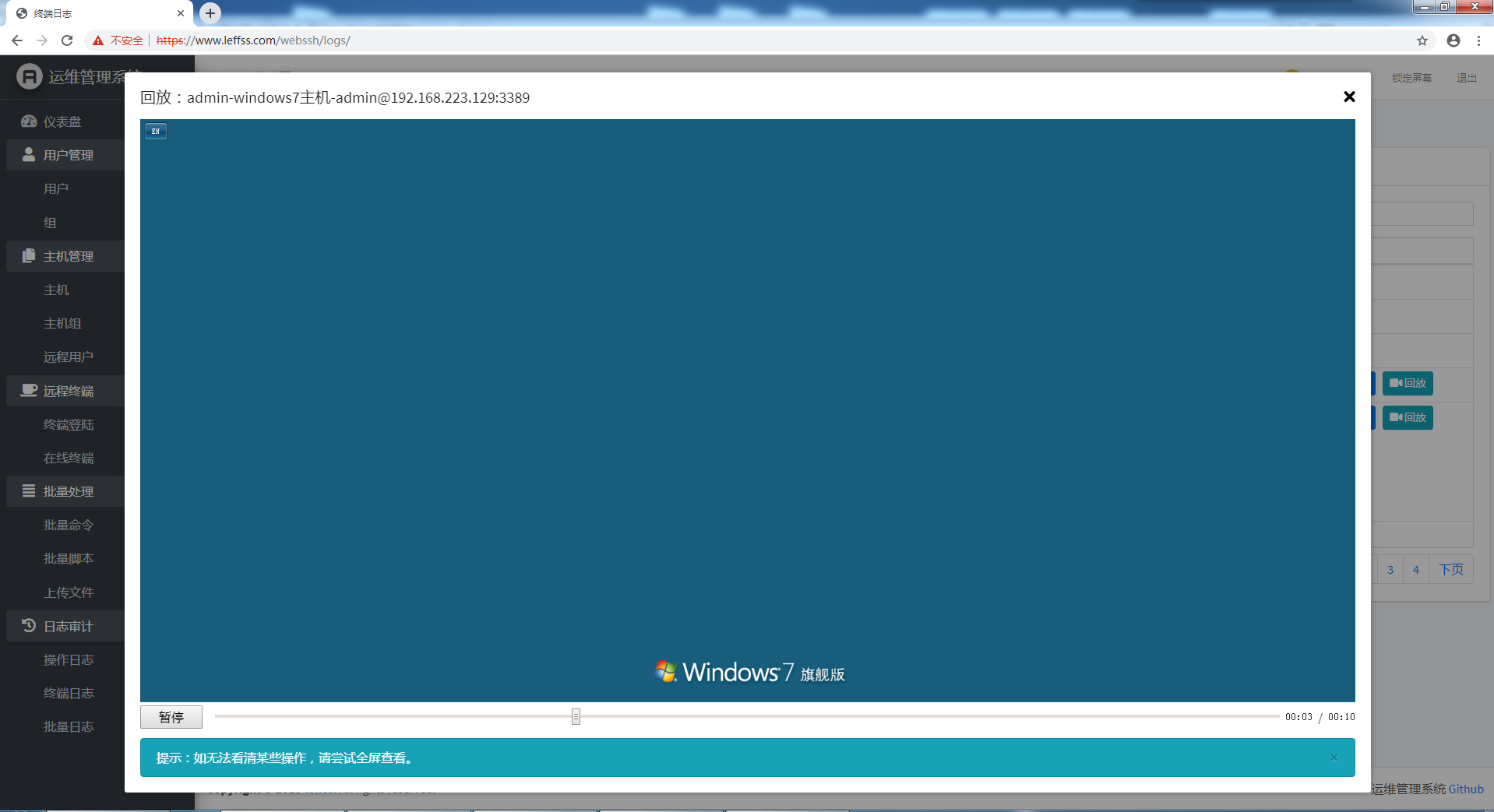Open the 在线终端 submenu item
The height and width of the screenshot is (812, 1494).
click(69, 458)
